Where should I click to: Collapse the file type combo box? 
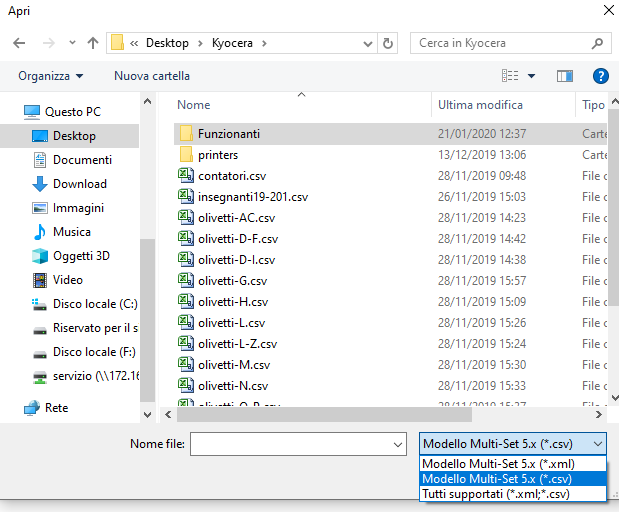[598, 444]
